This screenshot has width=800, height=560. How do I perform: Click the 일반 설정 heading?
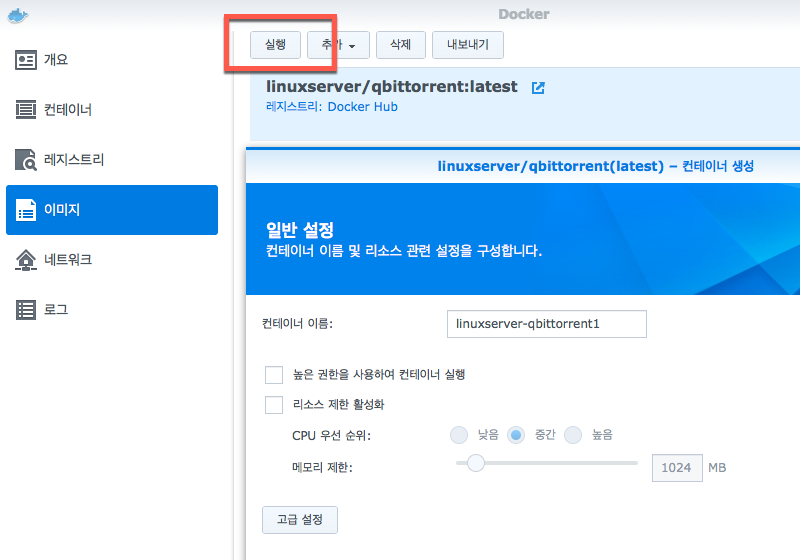300,230
